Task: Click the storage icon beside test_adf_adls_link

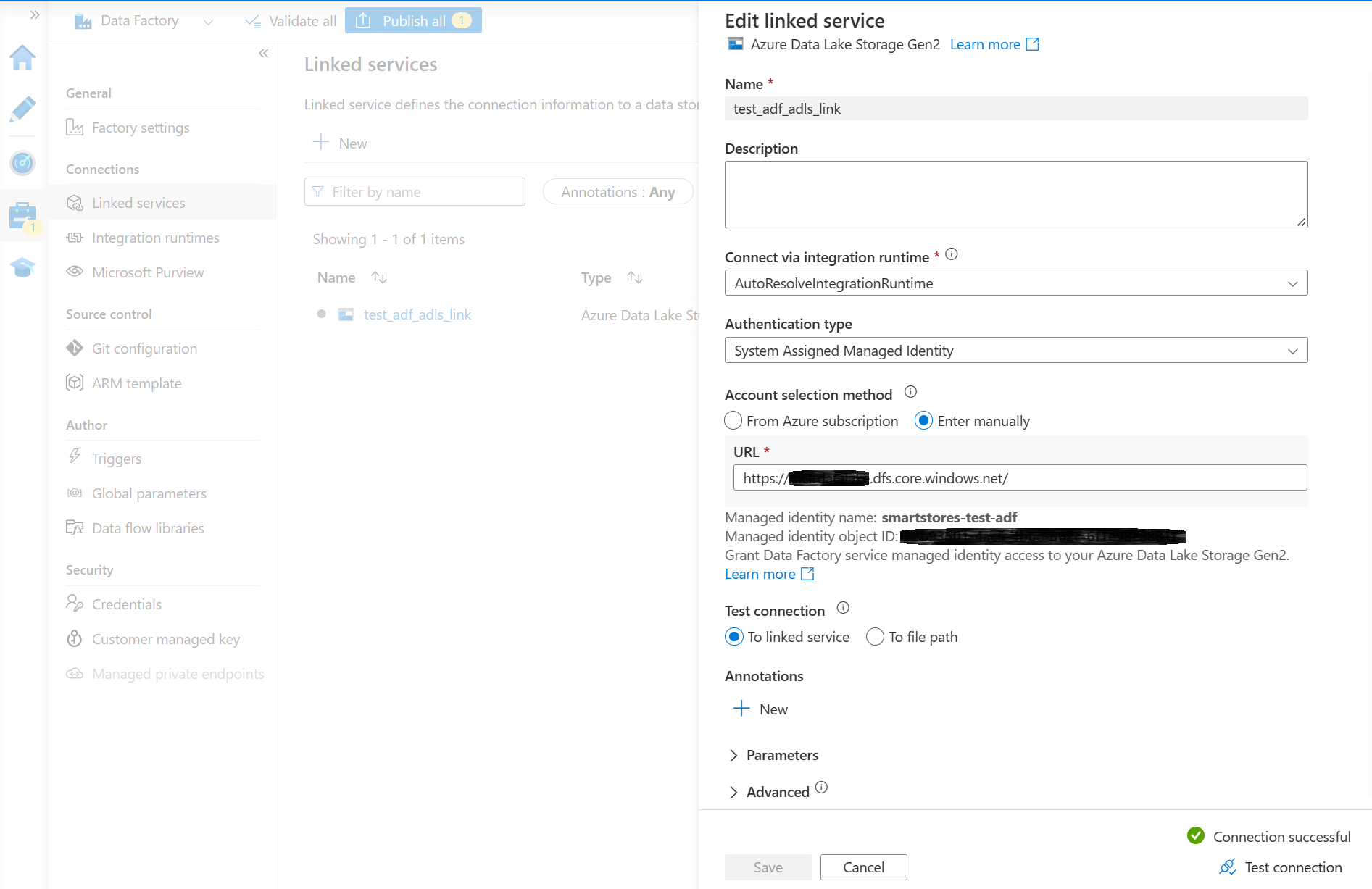Action: [x=346, y=314]
